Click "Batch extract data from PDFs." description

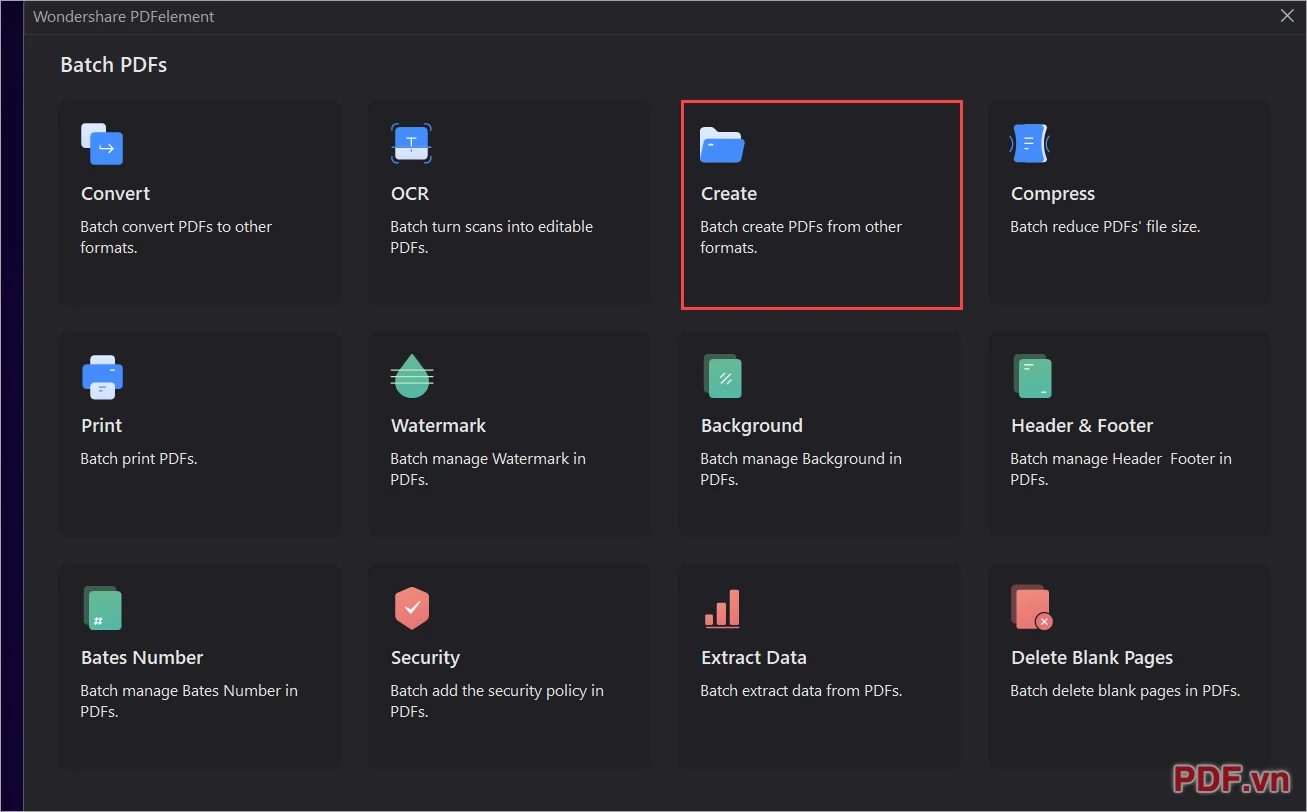(x=801, y=691)
